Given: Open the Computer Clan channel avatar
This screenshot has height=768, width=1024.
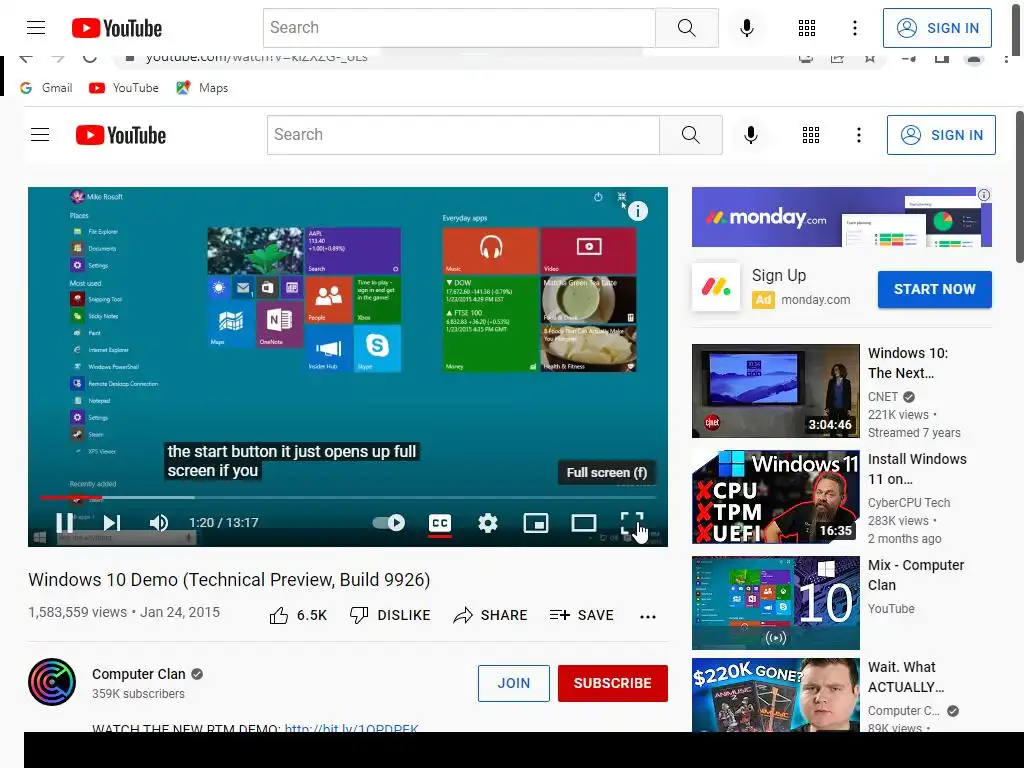Looking at the screenshot, I should click(x=52, y=682).
